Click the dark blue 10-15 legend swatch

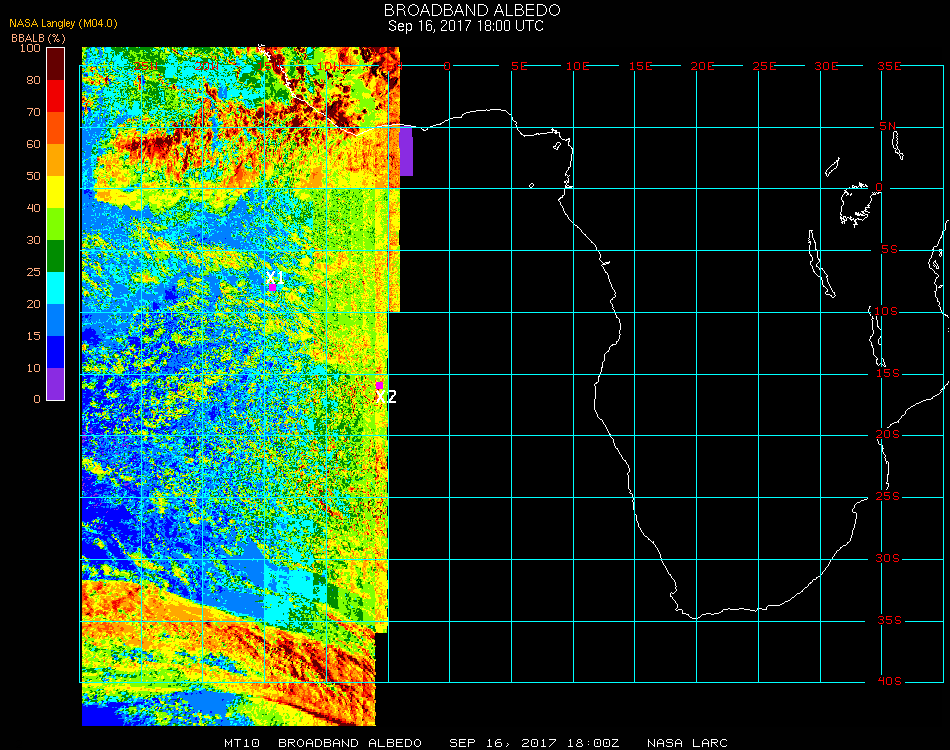coord(56,352)
